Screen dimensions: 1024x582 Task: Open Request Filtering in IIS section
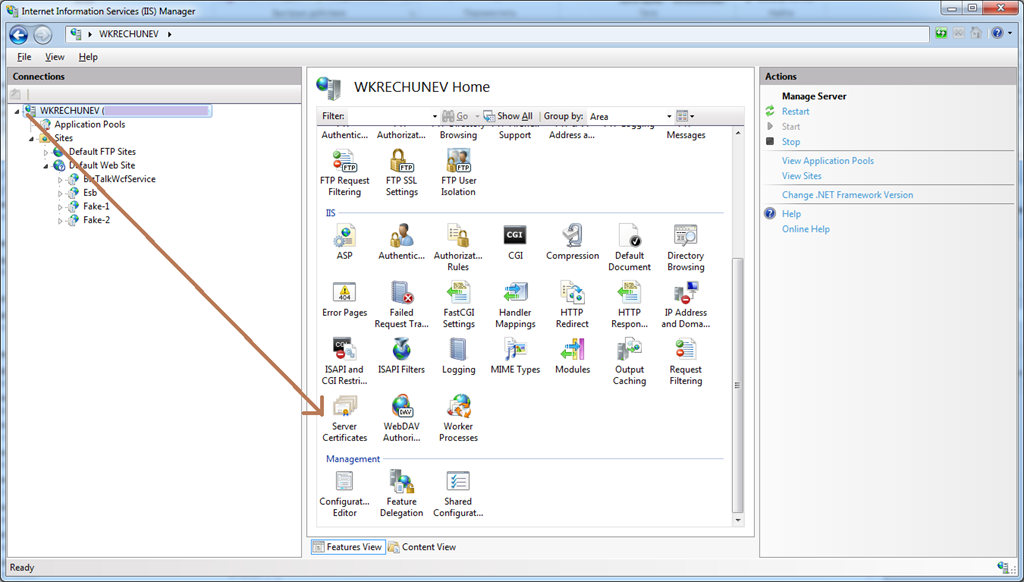(685, 361)
